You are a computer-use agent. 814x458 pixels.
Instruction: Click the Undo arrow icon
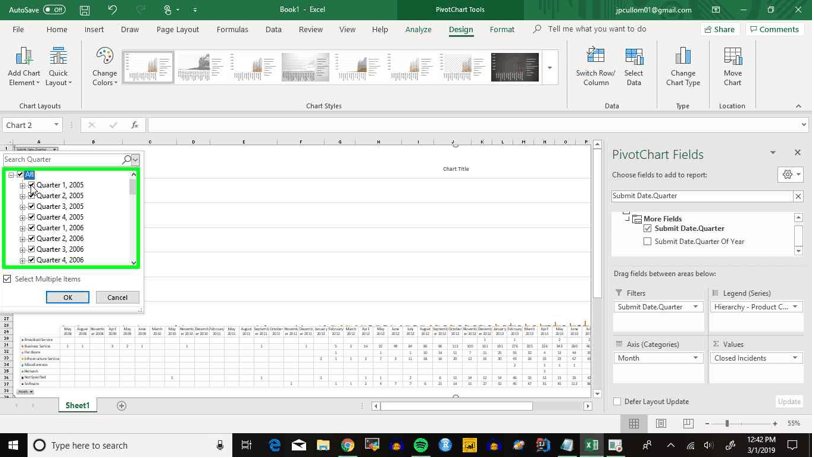click(x=112, y=10)
